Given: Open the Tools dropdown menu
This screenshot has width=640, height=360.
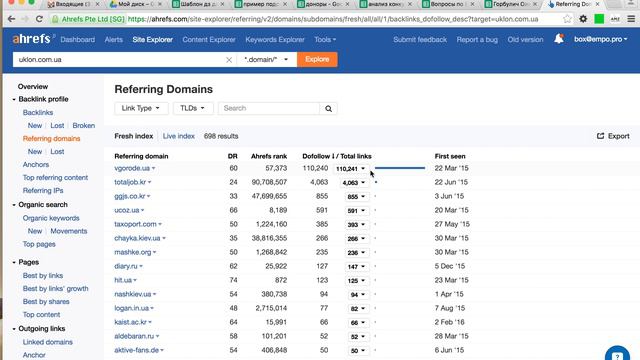Looking at the screenshot, I should [x=325, y=40].
